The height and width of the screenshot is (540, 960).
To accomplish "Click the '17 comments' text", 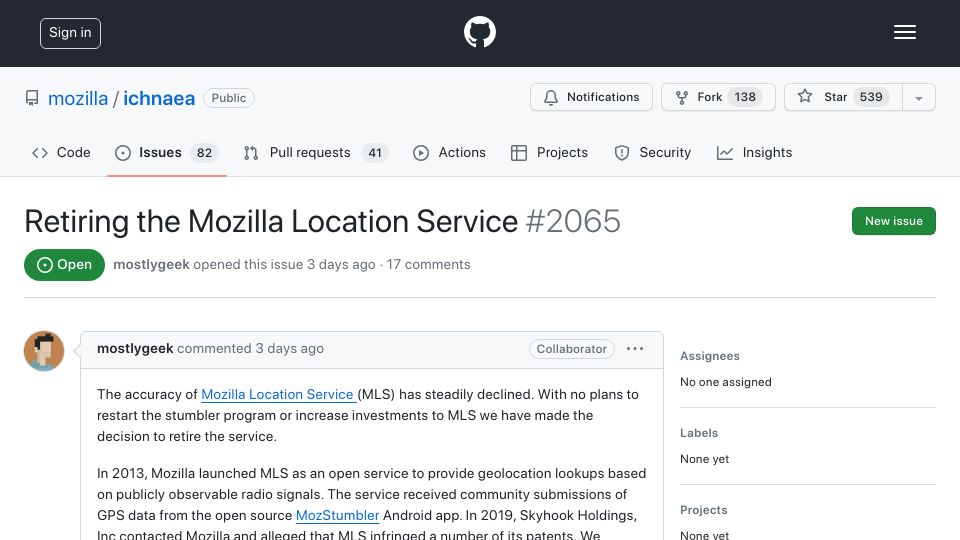I will point(429,264).
